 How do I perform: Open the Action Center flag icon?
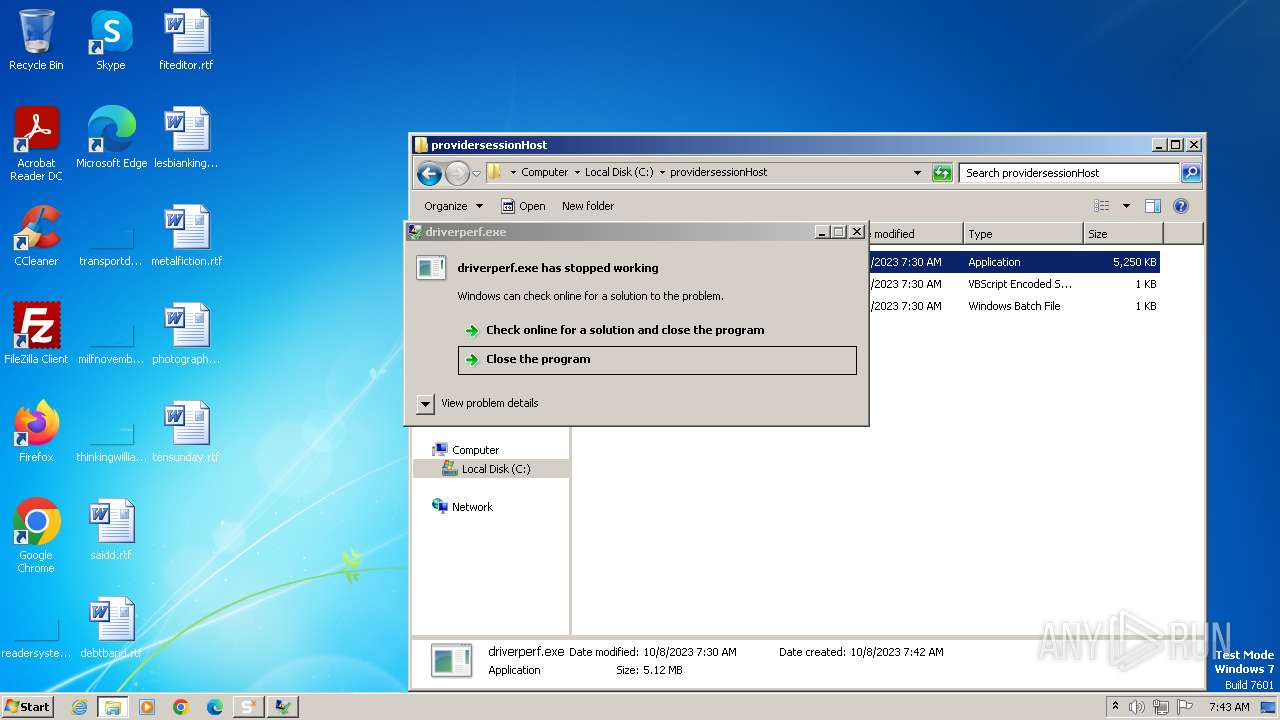point(1184,707)
